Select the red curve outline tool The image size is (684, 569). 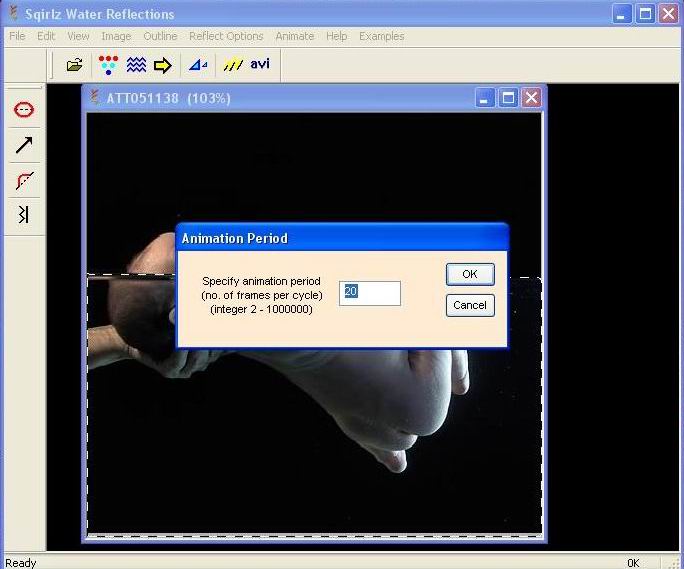tap(24, 180)
